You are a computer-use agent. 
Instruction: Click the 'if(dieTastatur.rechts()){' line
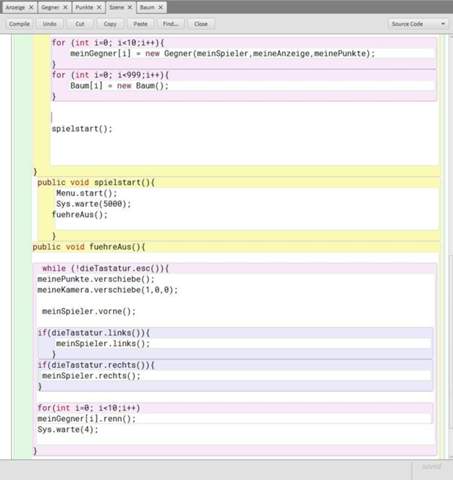pos(96,365)
